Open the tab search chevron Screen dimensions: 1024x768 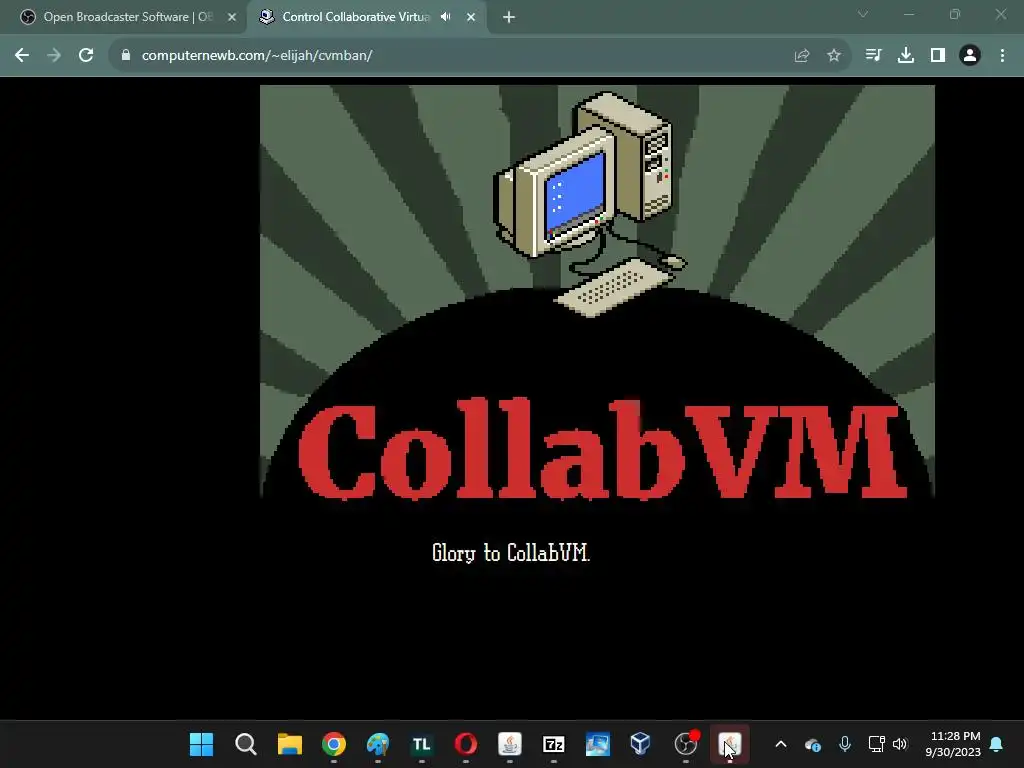863,14
